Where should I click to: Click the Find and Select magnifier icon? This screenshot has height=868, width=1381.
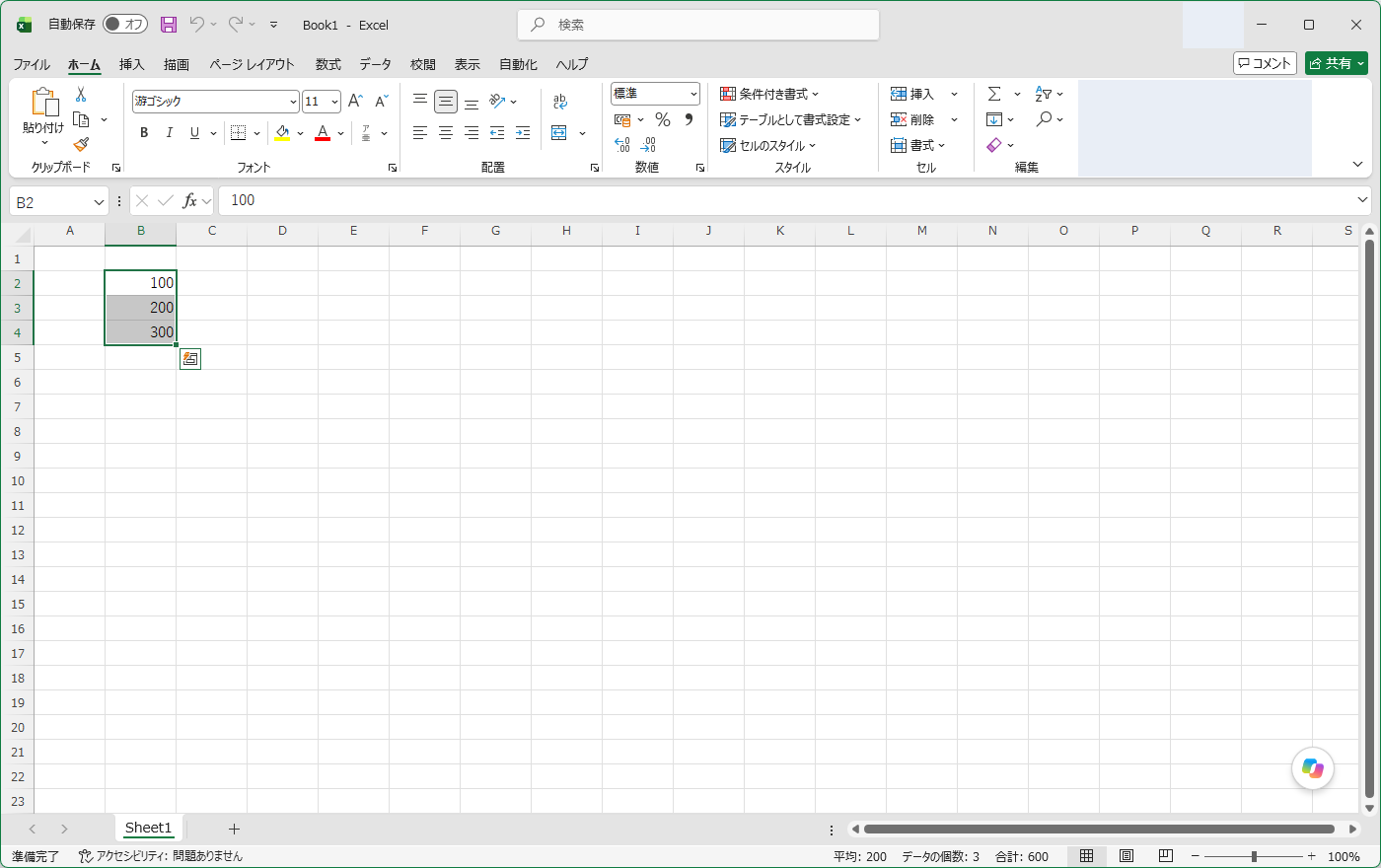point(1044,119)
